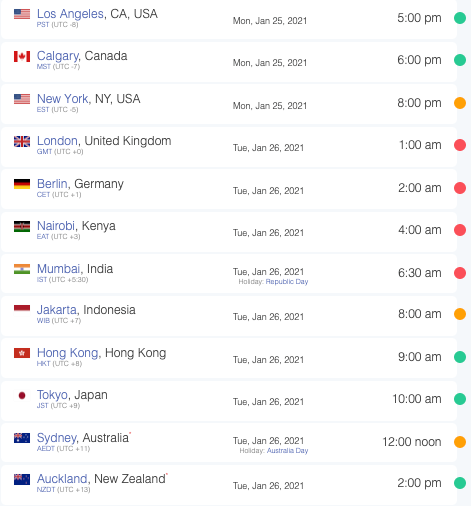Click the Kenya flag icon beside Nairobi
The width and height of the screenshot is (471, 506).
point(22,226)
